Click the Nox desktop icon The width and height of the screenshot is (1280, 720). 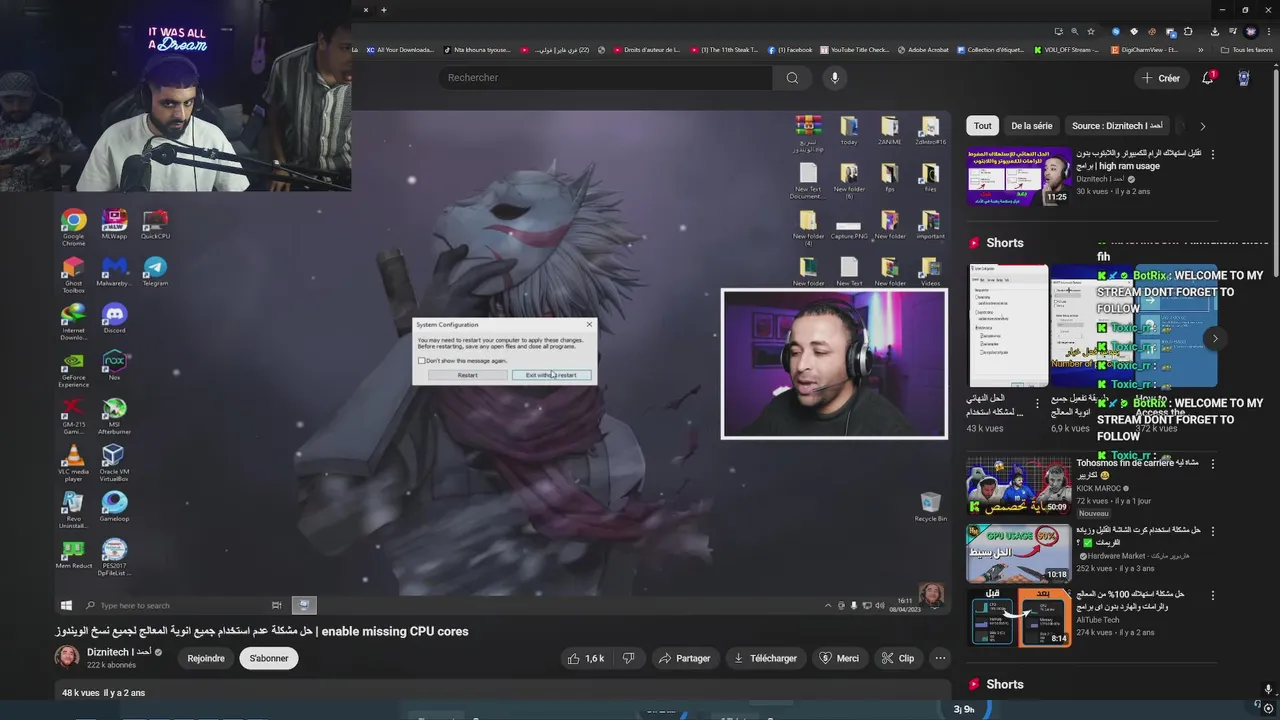tap(114, 365)
